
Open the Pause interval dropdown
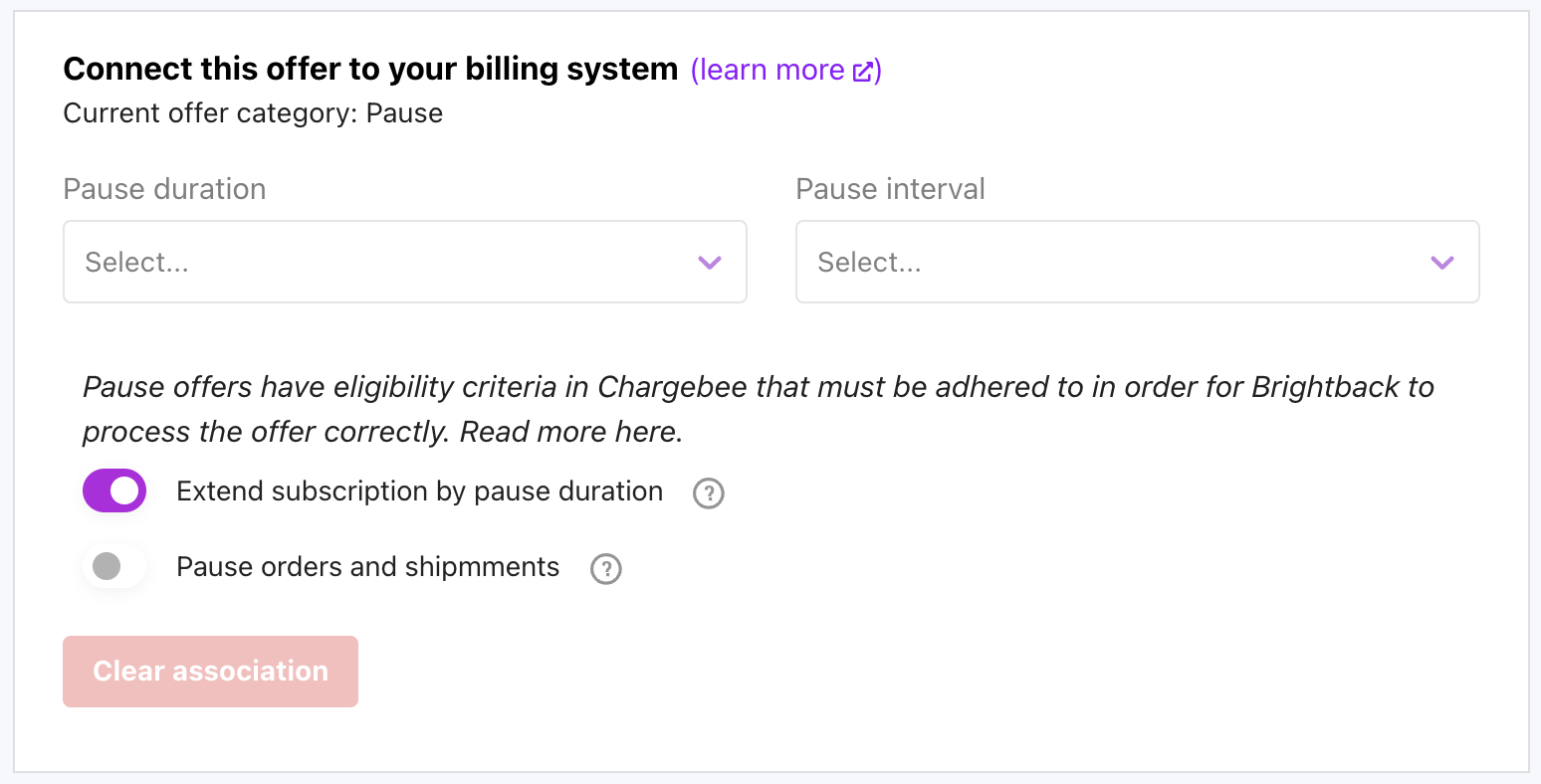pos(1137,262)
